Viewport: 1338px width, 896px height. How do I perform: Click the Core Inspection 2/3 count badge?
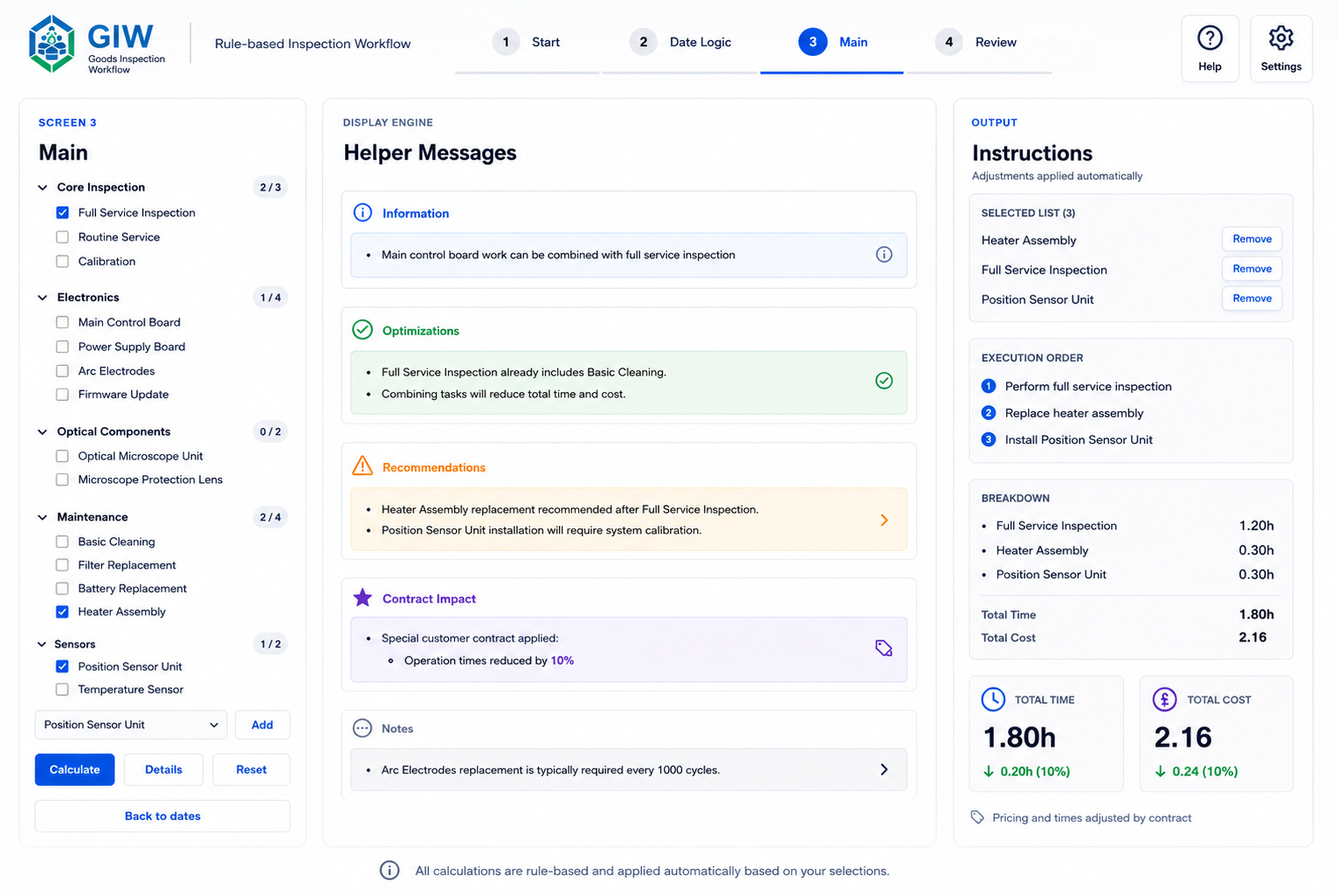coord(271,187)
